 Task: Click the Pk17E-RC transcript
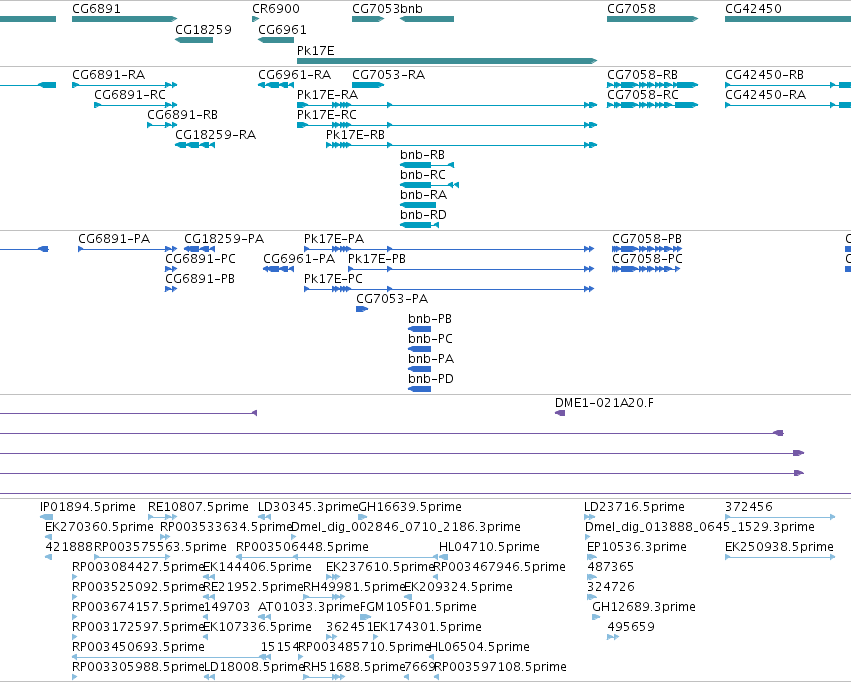point(447,125)
